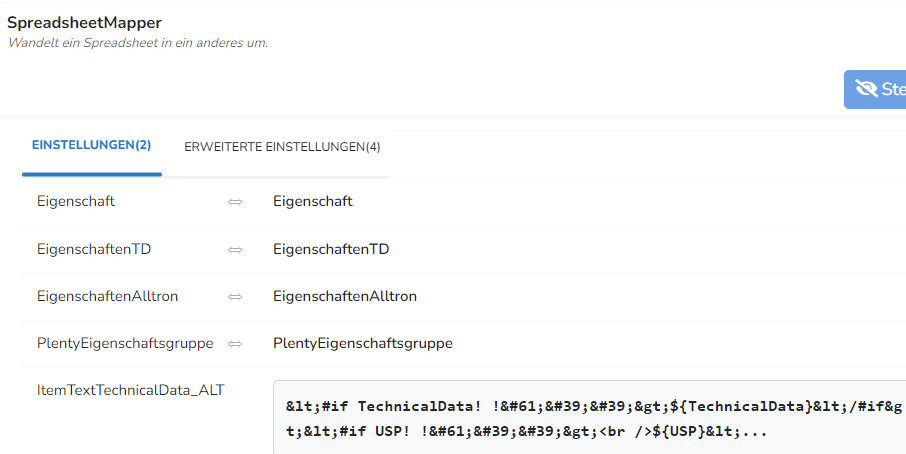Screen dimensions: 906x454
Task: Click the double arrow beside EigenschaftenTD
Action: (235, 250)
